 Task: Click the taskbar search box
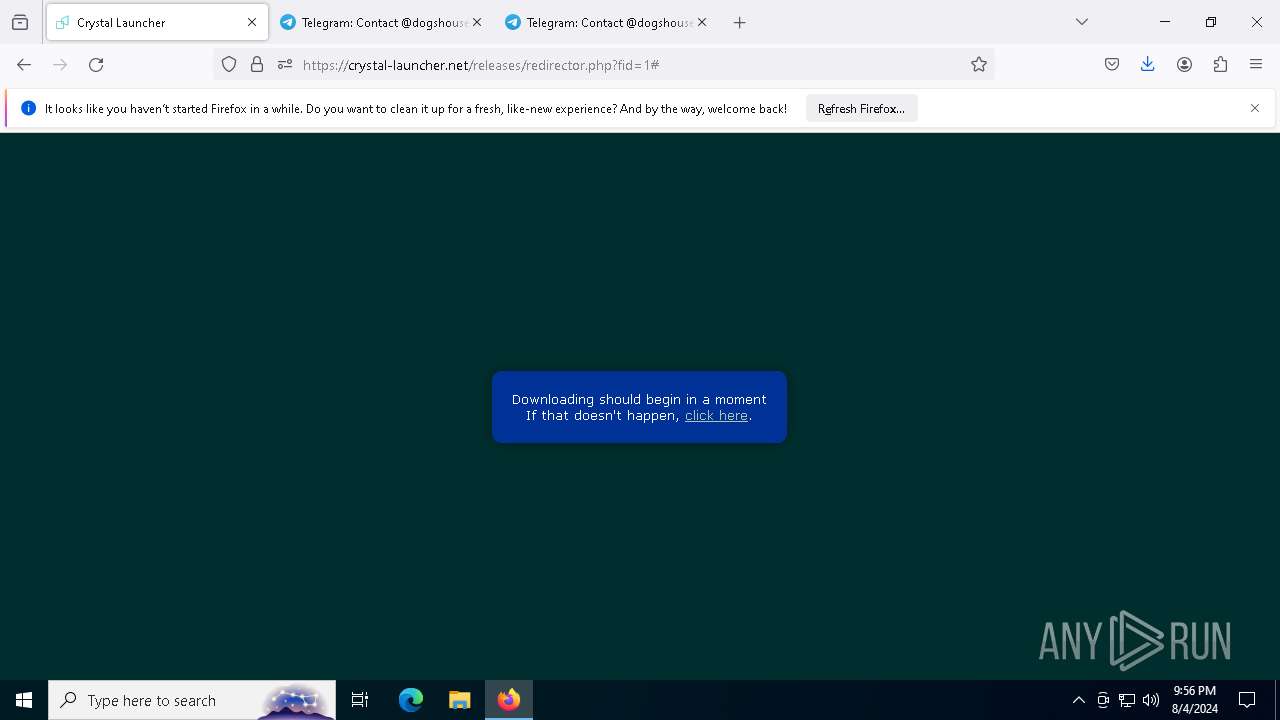click(192, 700)
